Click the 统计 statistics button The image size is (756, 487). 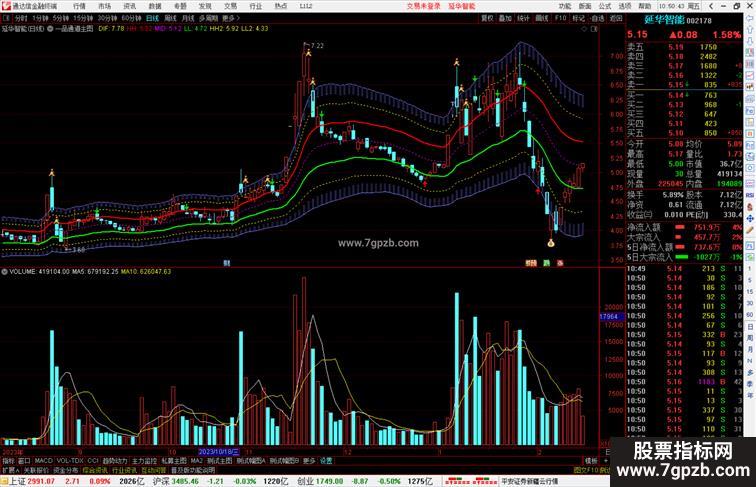(x=523, y=18)
